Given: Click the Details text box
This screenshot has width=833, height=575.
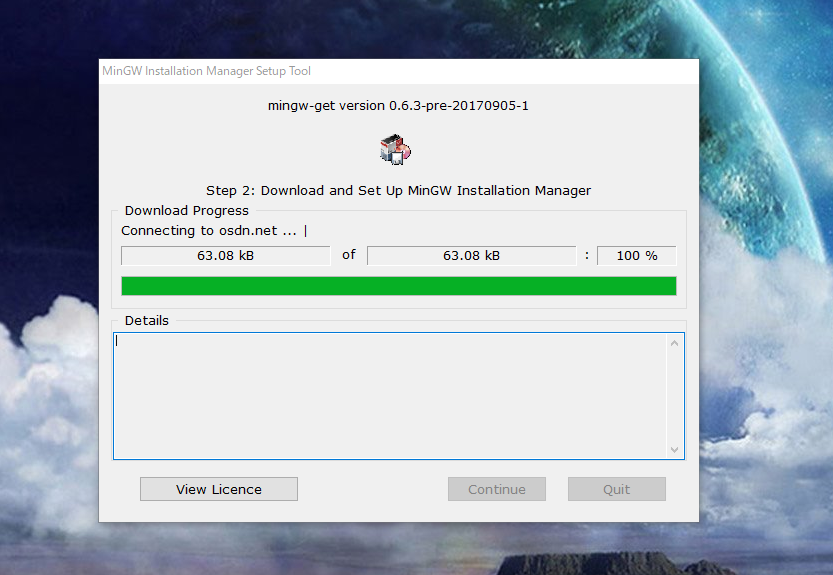Looking at the screenshot, I should (x=398, y=396).
